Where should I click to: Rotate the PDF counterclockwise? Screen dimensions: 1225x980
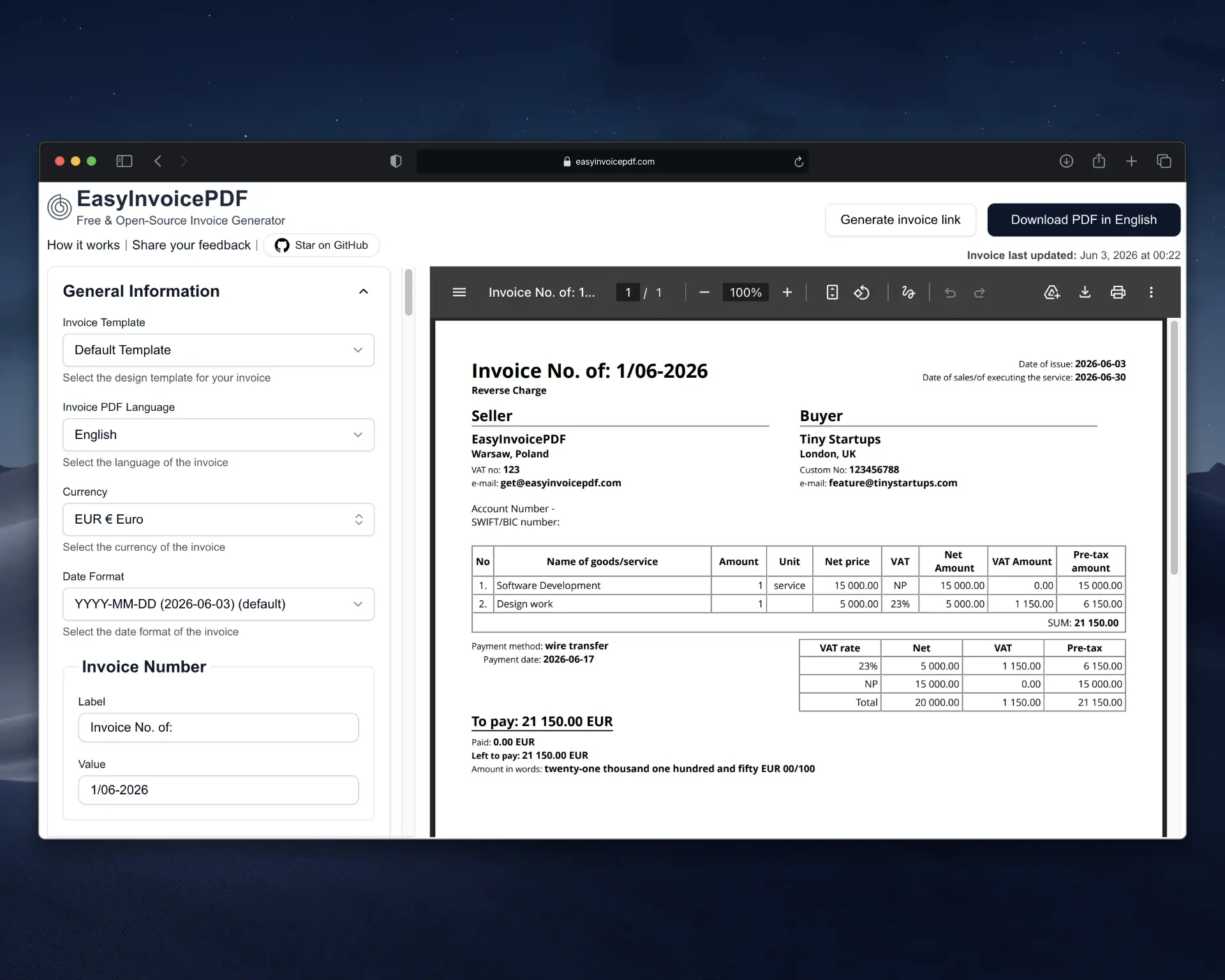pyautogui.click(x=861, y=292)
